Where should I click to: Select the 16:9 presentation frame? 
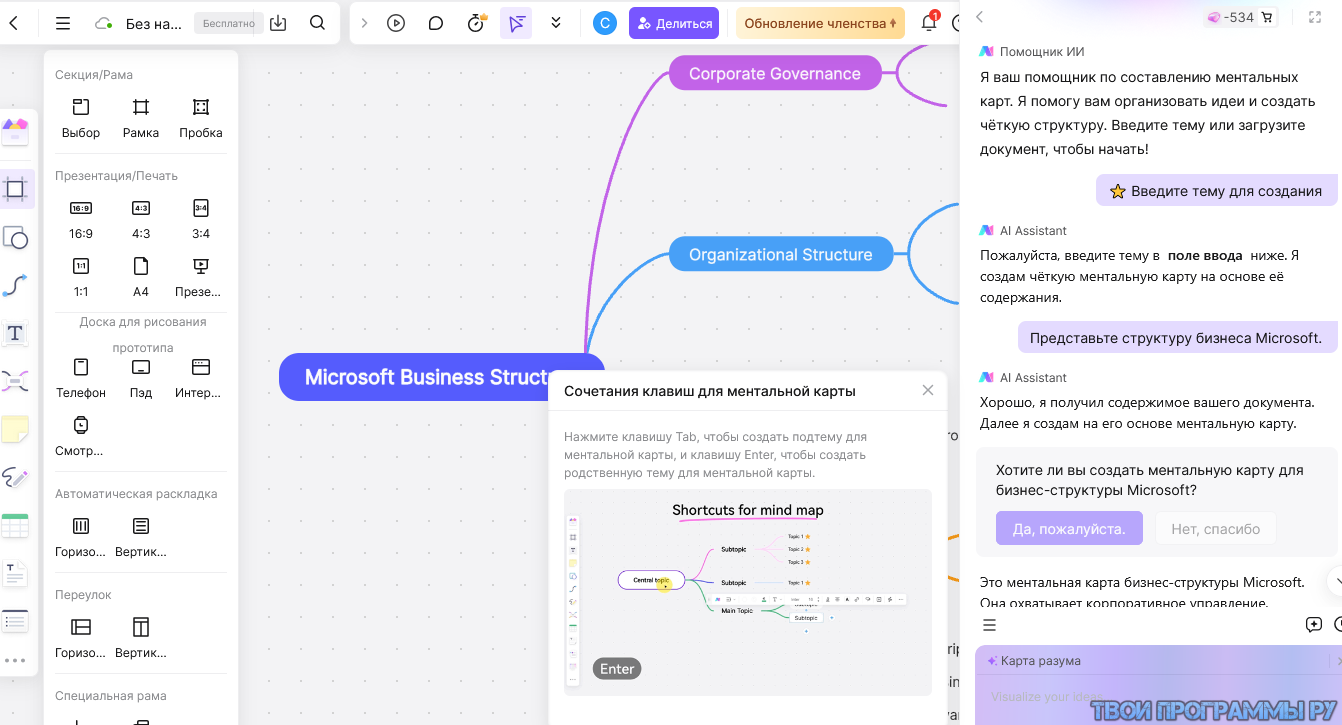81,219
